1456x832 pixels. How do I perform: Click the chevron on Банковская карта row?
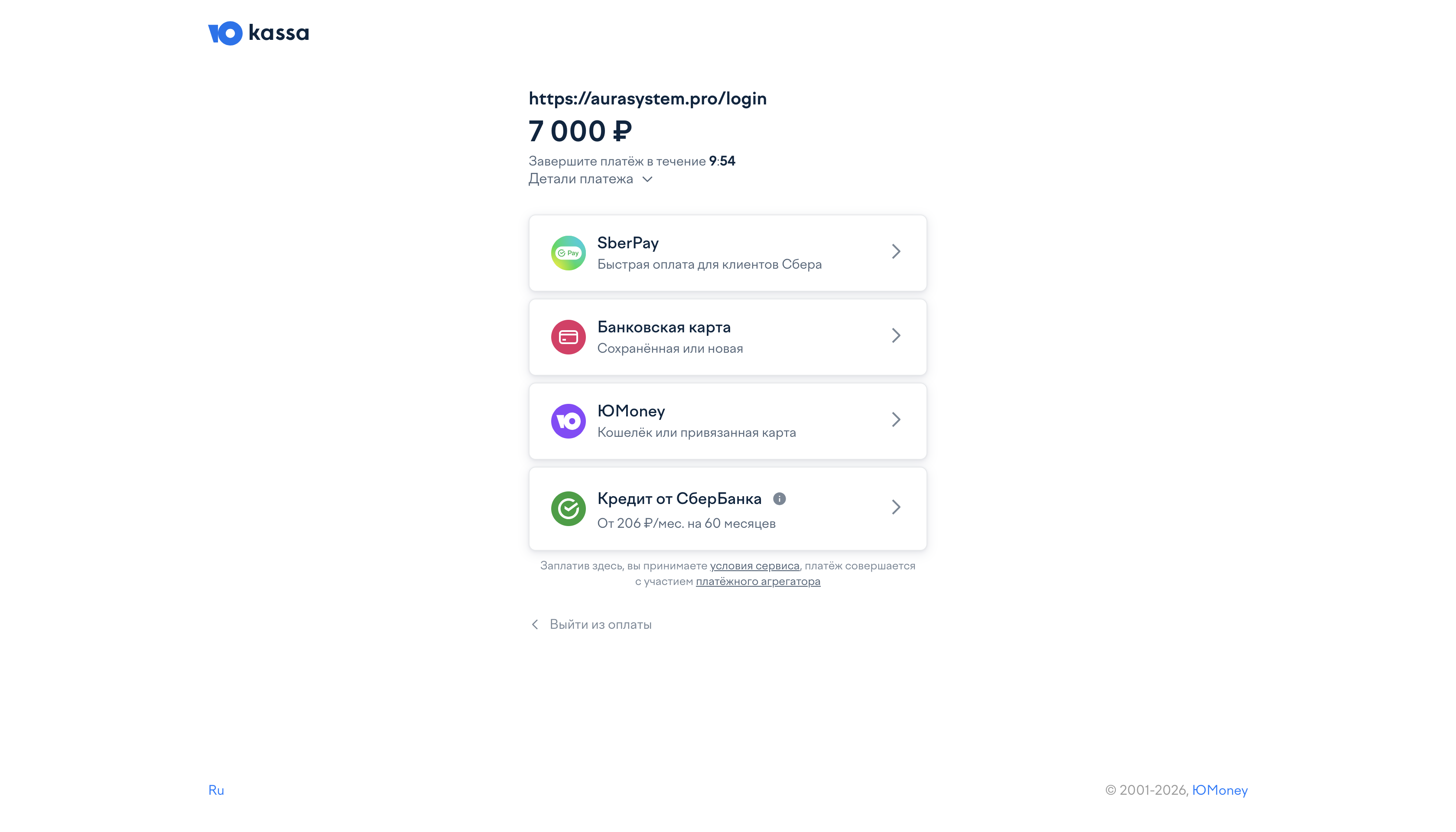(x=896, y=335)
